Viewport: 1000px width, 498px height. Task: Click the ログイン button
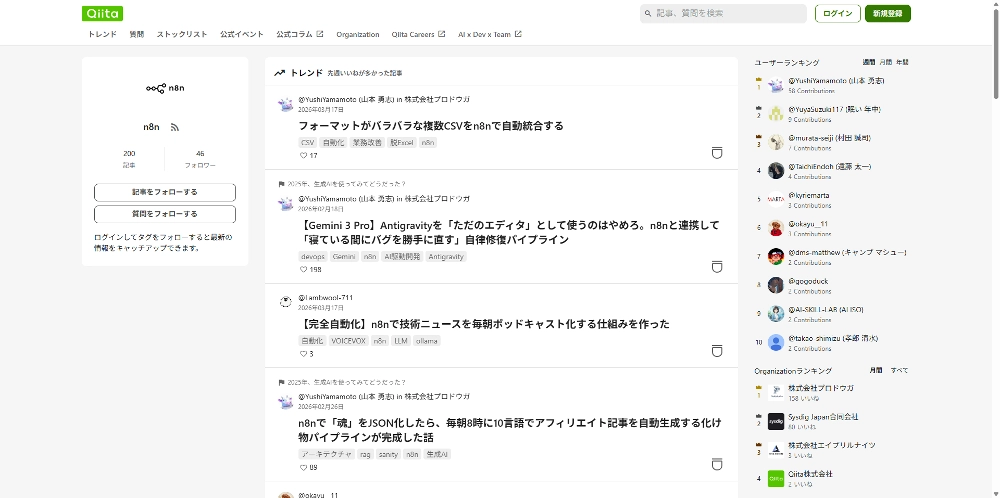click(x=837, y=13)
